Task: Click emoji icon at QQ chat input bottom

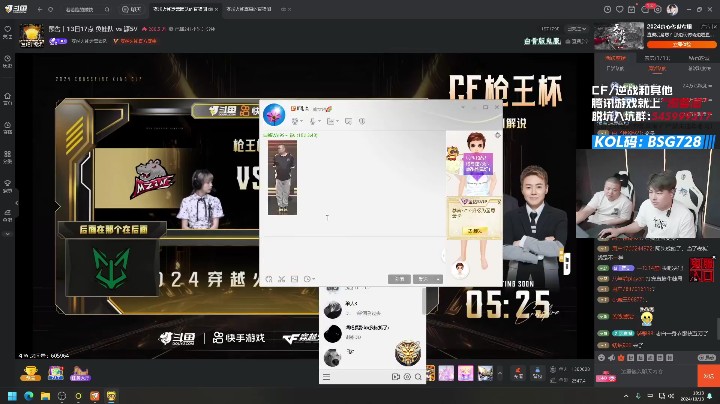Action: 269,279
